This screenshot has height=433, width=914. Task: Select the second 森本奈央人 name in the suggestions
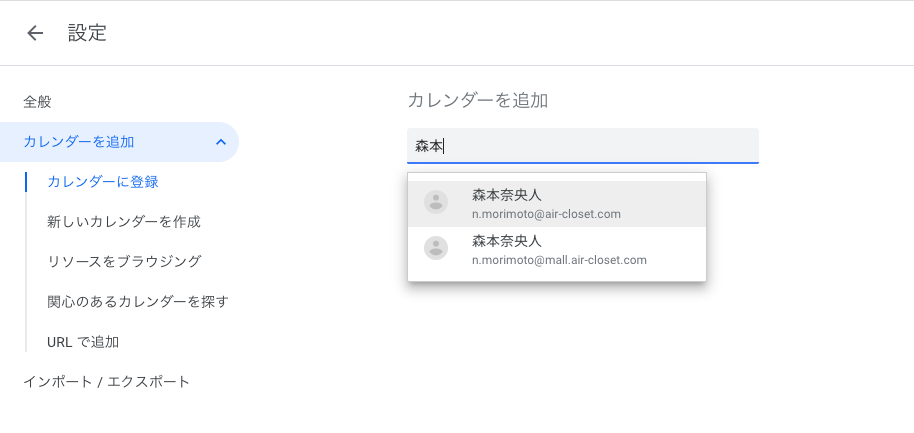coord(506,241)
